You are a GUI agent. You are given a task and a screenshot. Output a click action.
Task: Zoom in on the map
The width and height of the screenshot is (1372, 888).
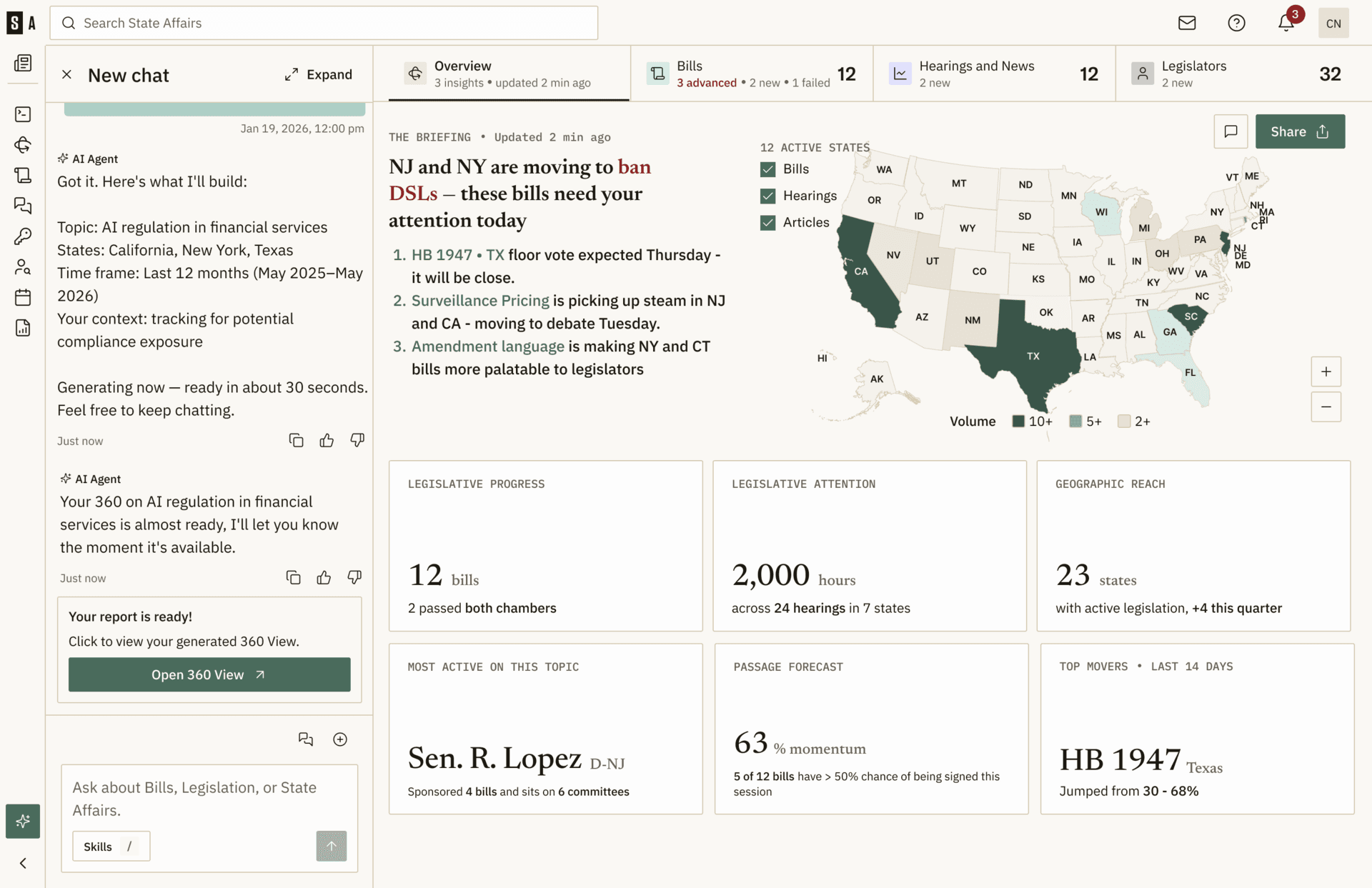1326,371
